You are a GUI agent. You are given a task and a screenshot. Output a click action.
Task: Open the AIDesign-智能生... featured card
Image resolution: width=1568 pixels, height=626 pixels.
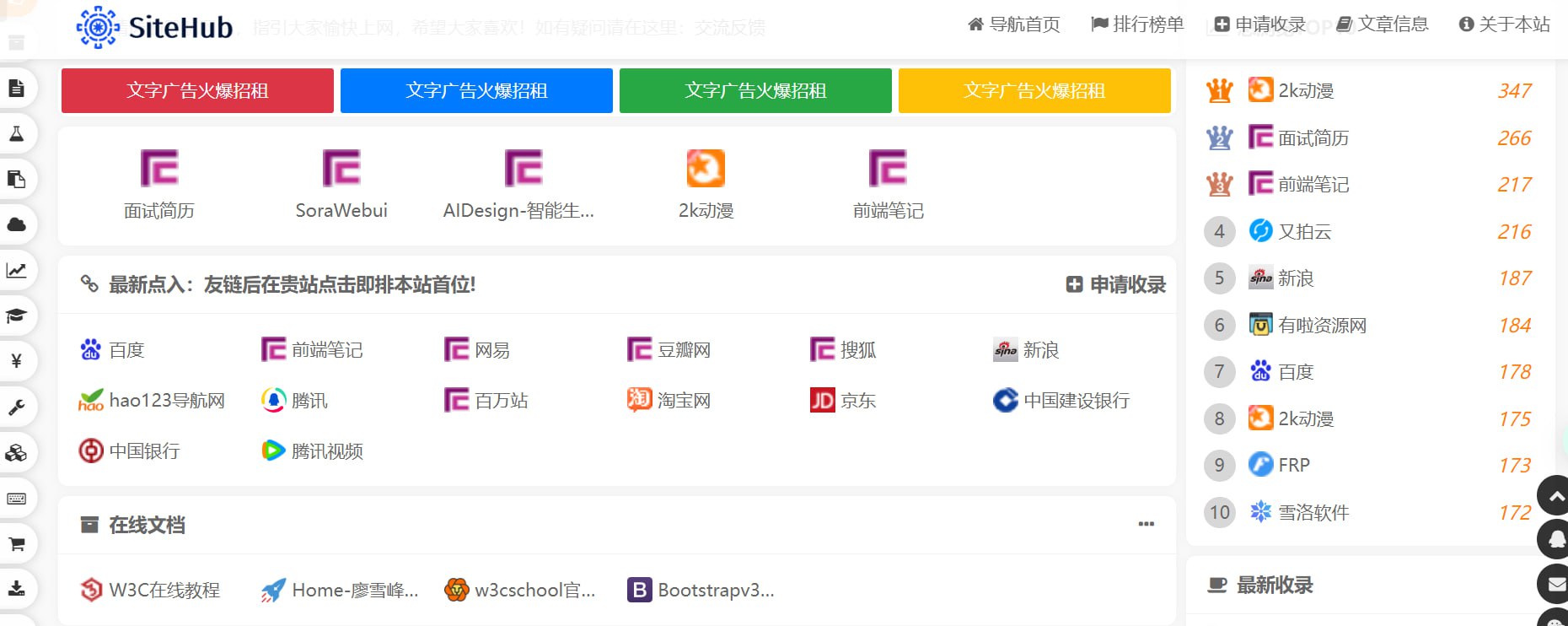tap(519, 185)
